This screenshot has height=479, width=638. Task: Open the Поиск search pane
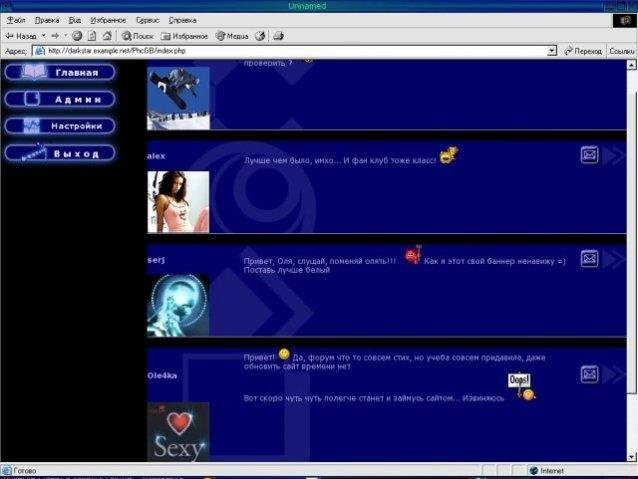click(x=138, y=36)
